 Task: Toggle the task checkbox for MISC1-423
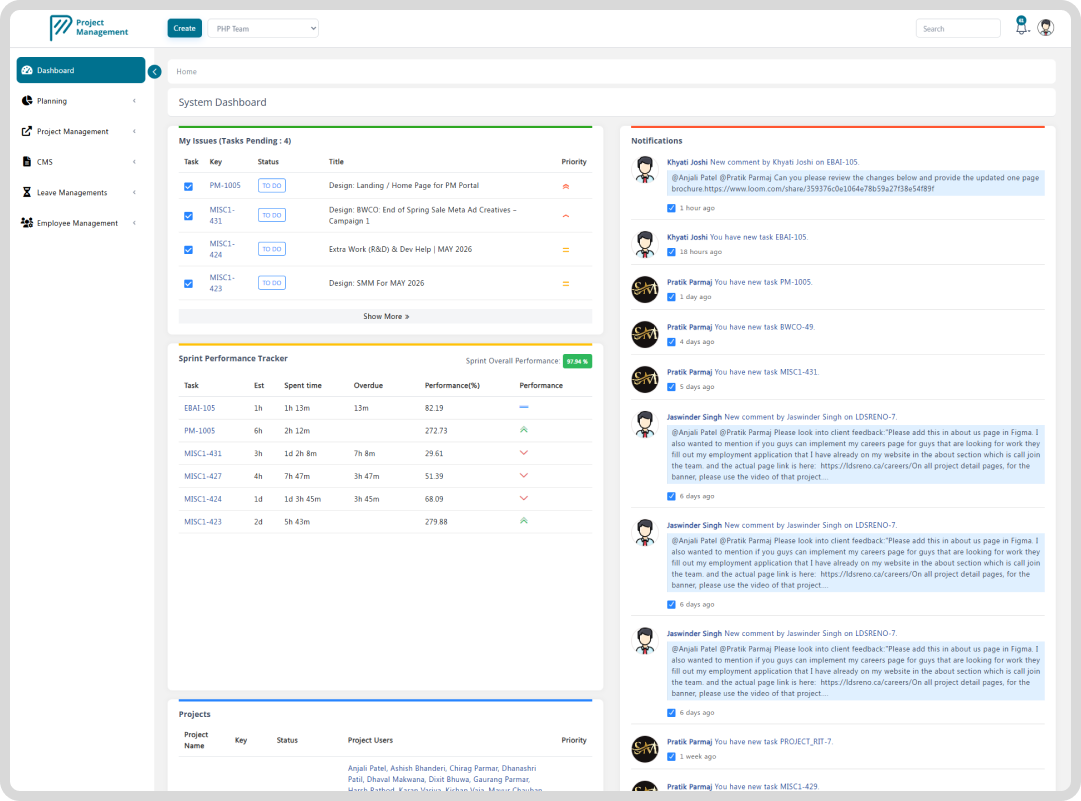tap(188, 283)
